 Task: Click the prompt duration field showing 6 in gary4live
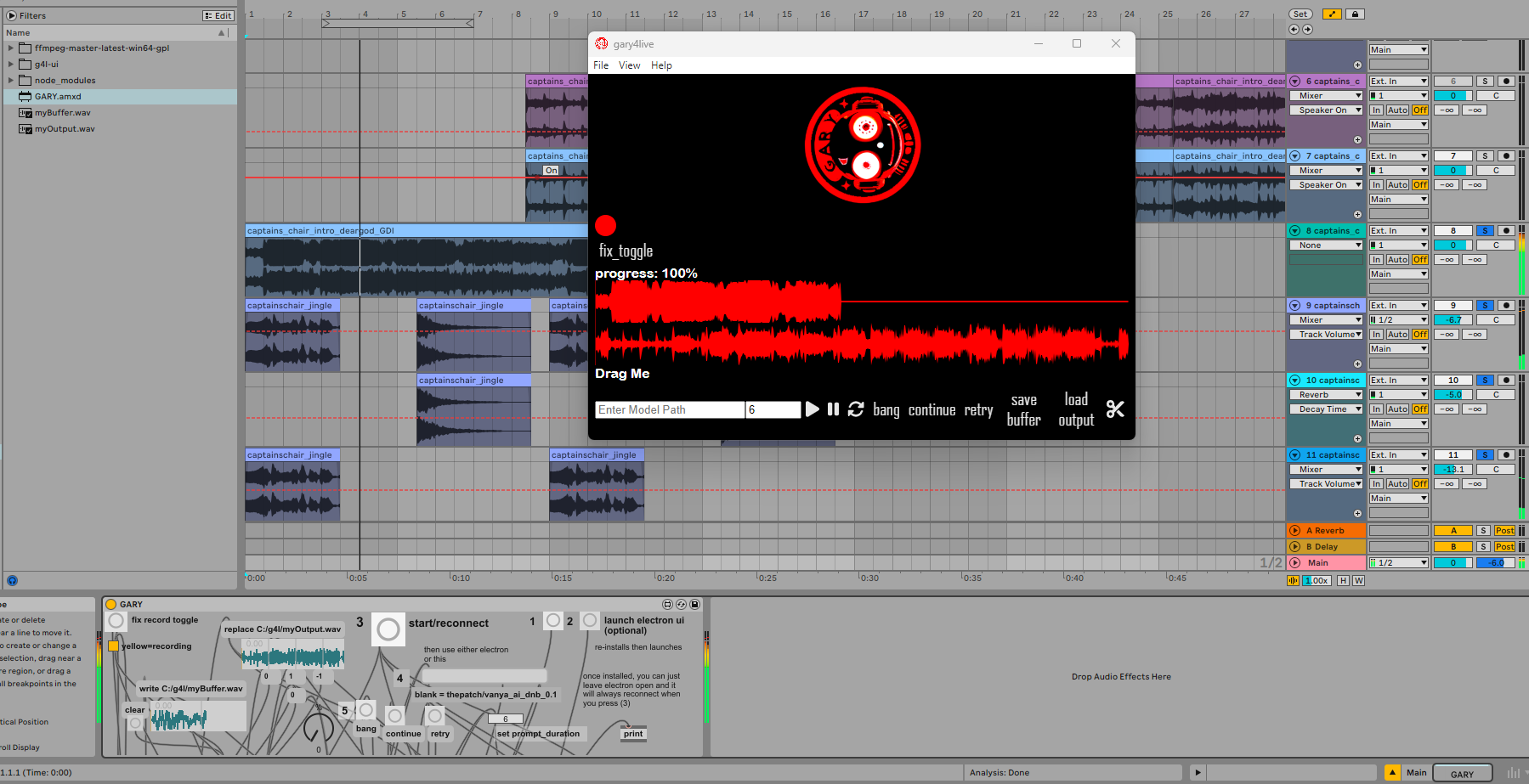(x=773, y=409)
